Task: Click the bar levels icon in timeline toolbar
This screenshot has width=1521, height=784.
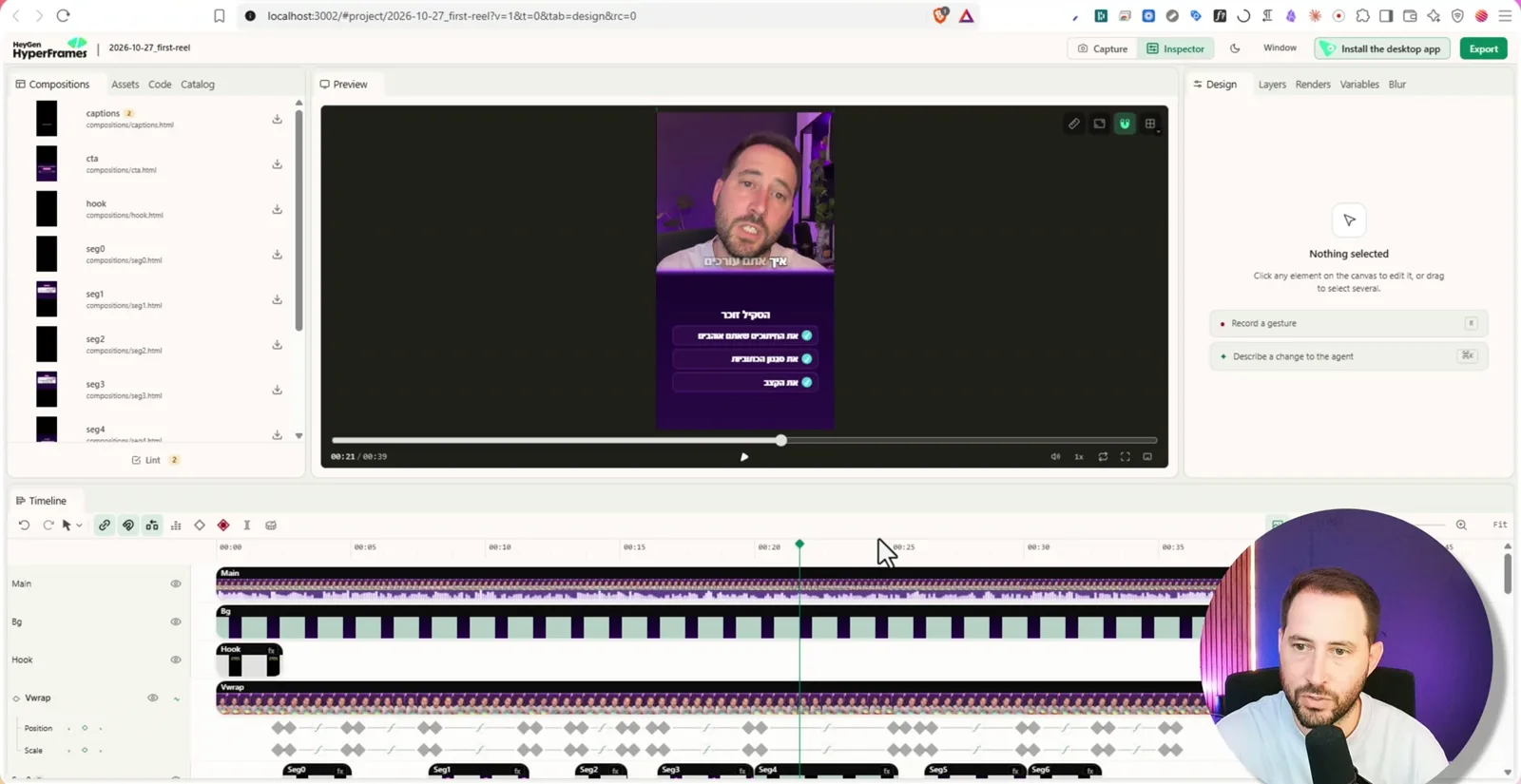Action: (176, 525)
